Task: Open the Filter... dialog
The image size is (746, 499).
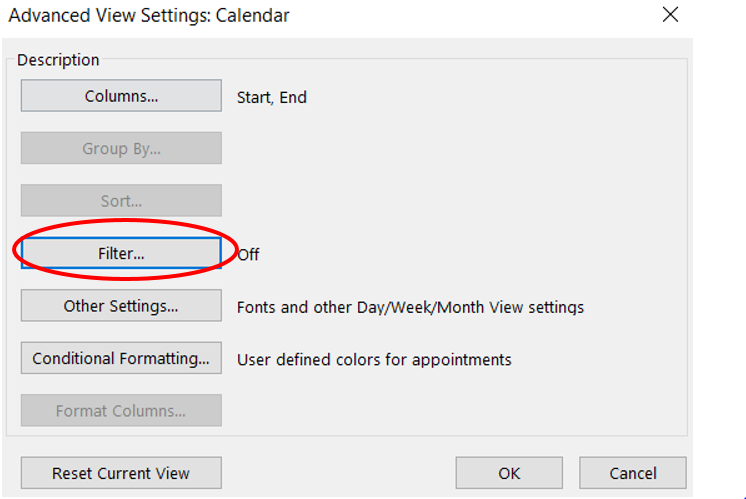Action: pos(121,253)
